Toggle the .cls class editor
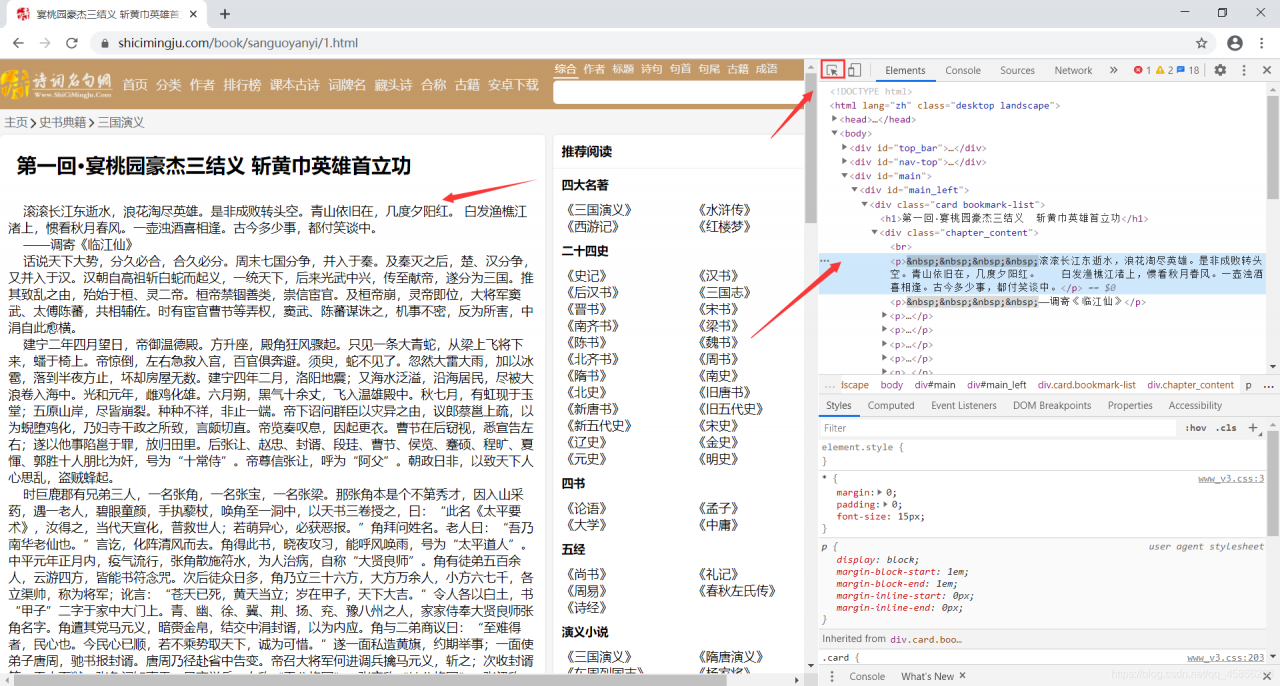 click(x=1226, y=428)
